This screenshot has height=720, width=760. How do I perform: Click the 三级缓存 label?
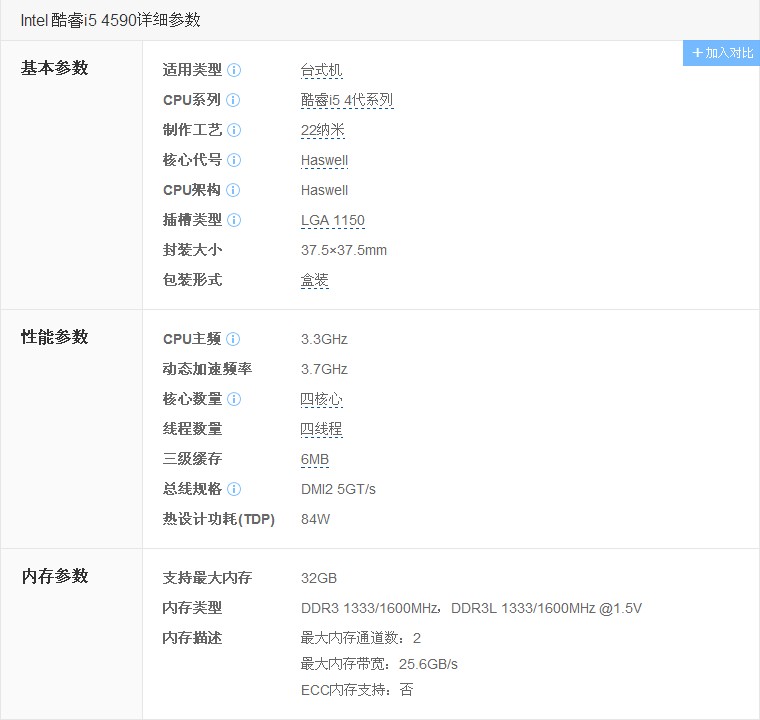192,459
